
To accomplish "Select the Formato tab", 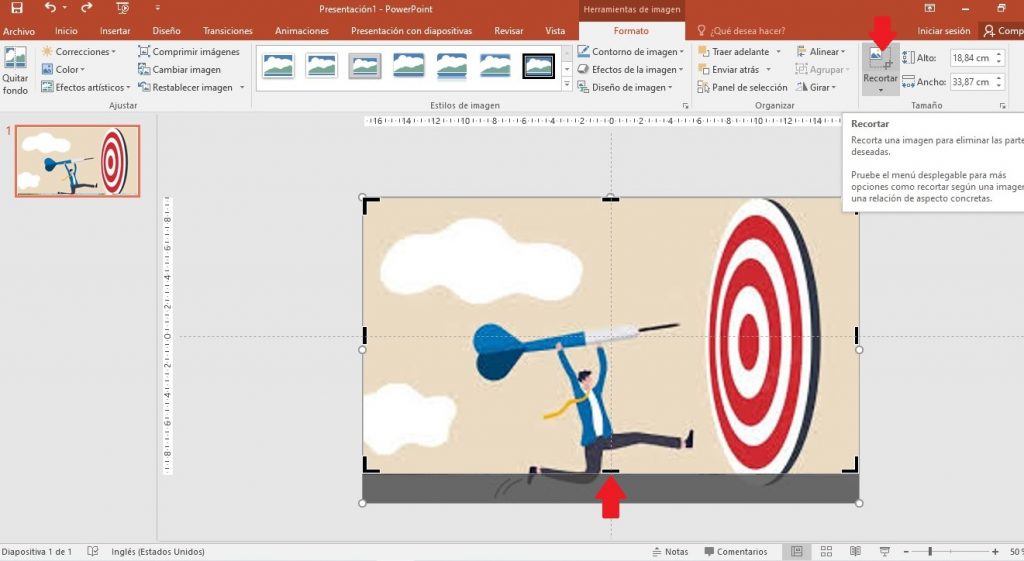I will (631, 31).
